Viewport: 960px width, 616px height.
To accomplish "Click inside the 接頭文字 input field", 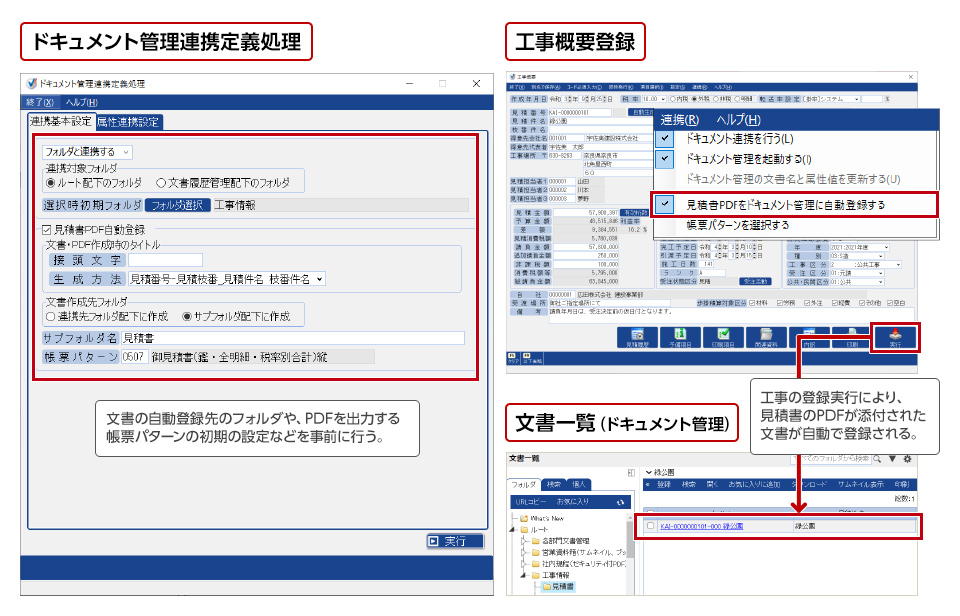I will (165, 261).
